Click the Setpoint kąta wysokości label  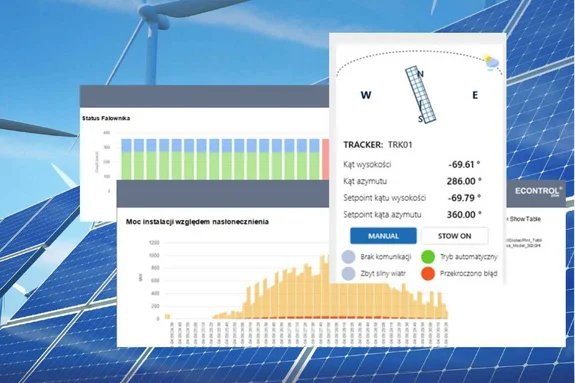click(385, 198)
